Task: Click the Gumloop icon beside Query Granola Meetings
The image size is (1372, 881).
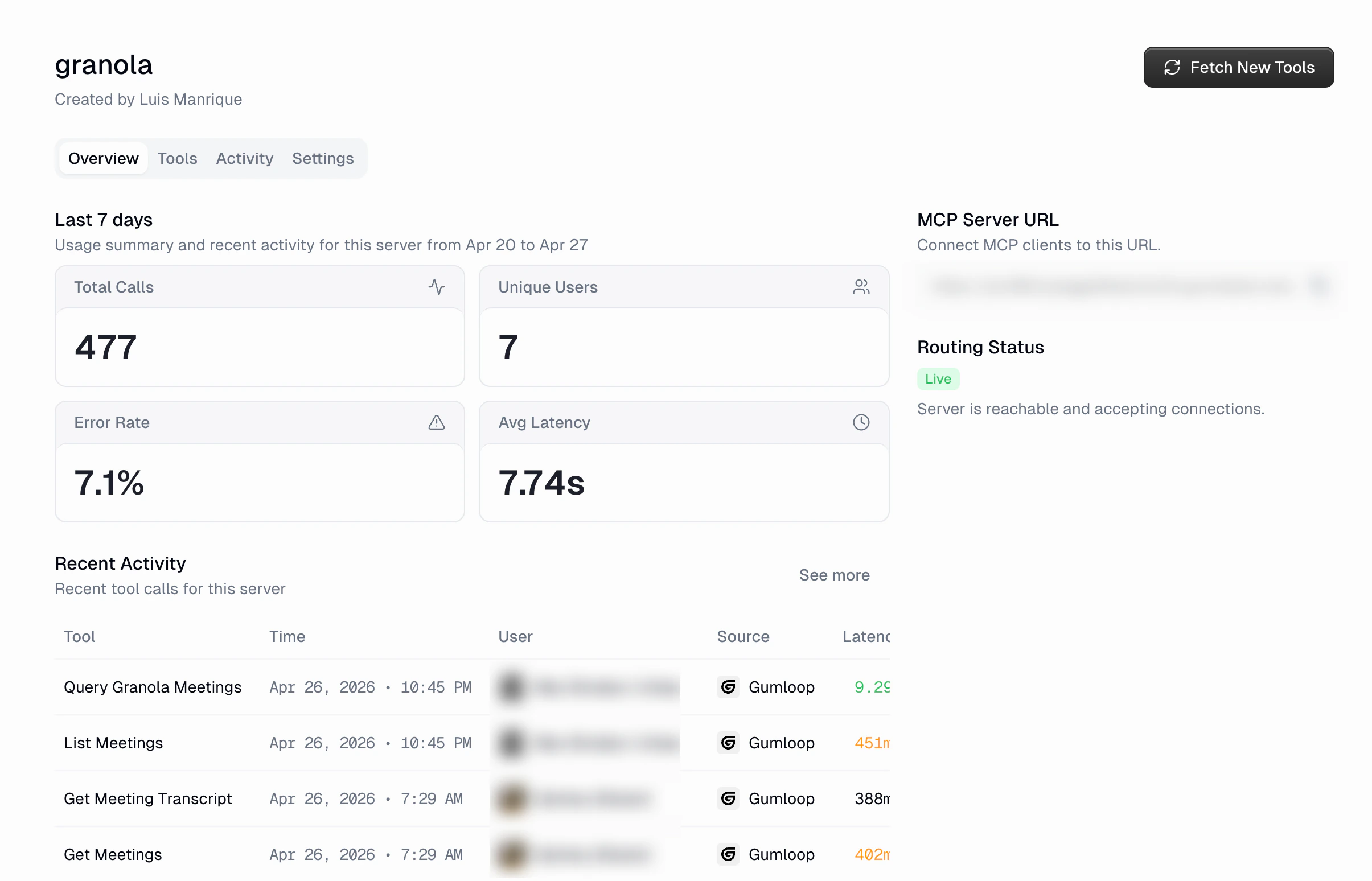Action: click(x=728, y=687)
